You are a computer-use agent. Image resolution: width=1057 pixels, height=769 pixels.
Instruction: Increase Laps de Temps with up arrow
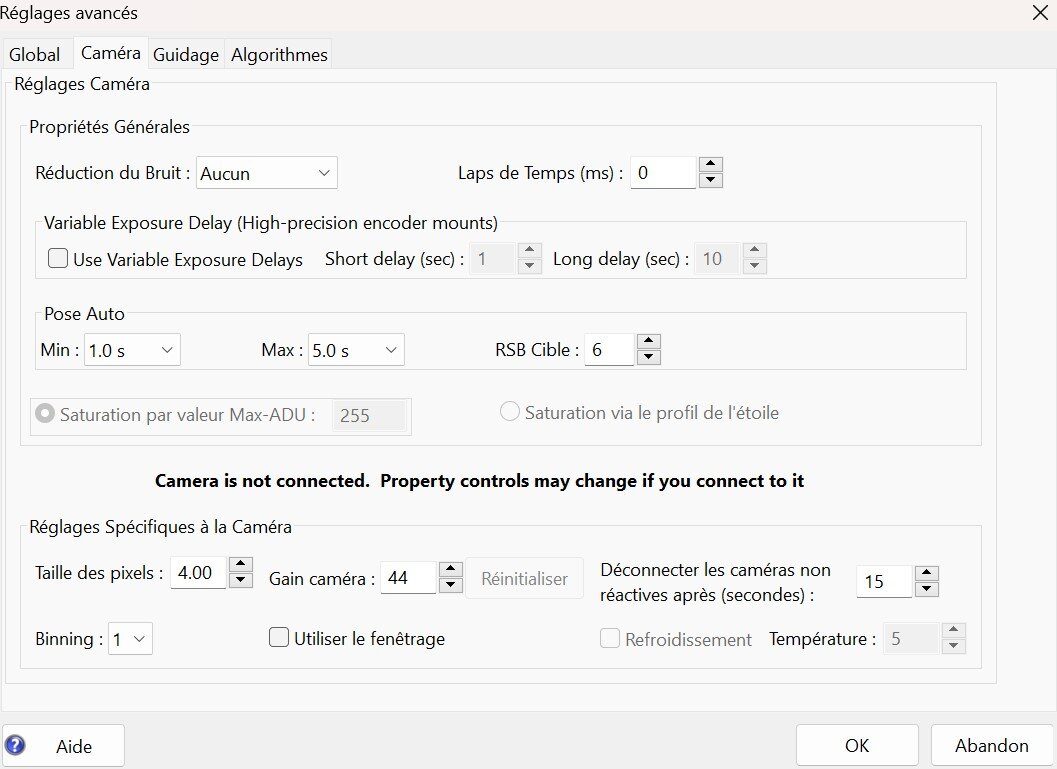[x=710, y=165]
